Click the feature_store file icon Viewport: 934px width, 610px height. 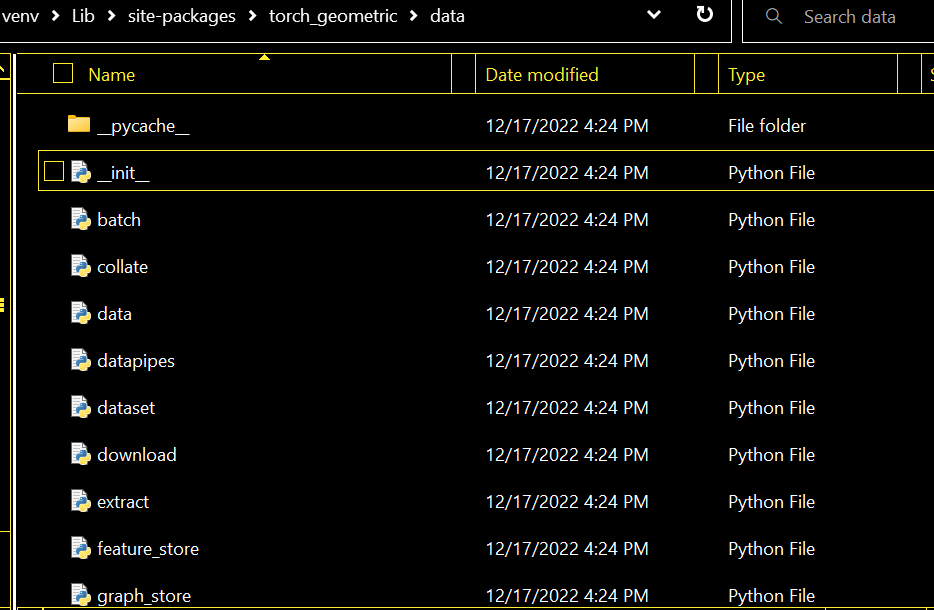click(x=81, y=548)
